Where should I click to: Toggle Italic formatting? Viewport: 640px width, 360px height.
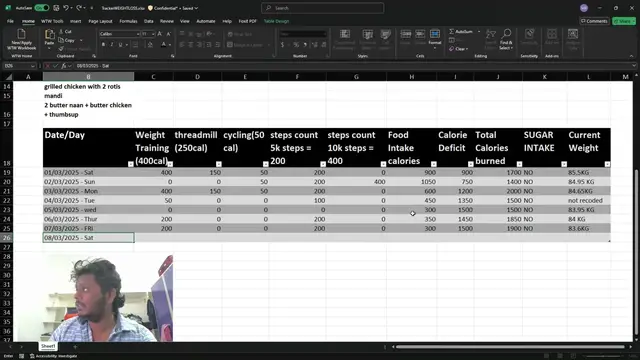tap(111, 44)
